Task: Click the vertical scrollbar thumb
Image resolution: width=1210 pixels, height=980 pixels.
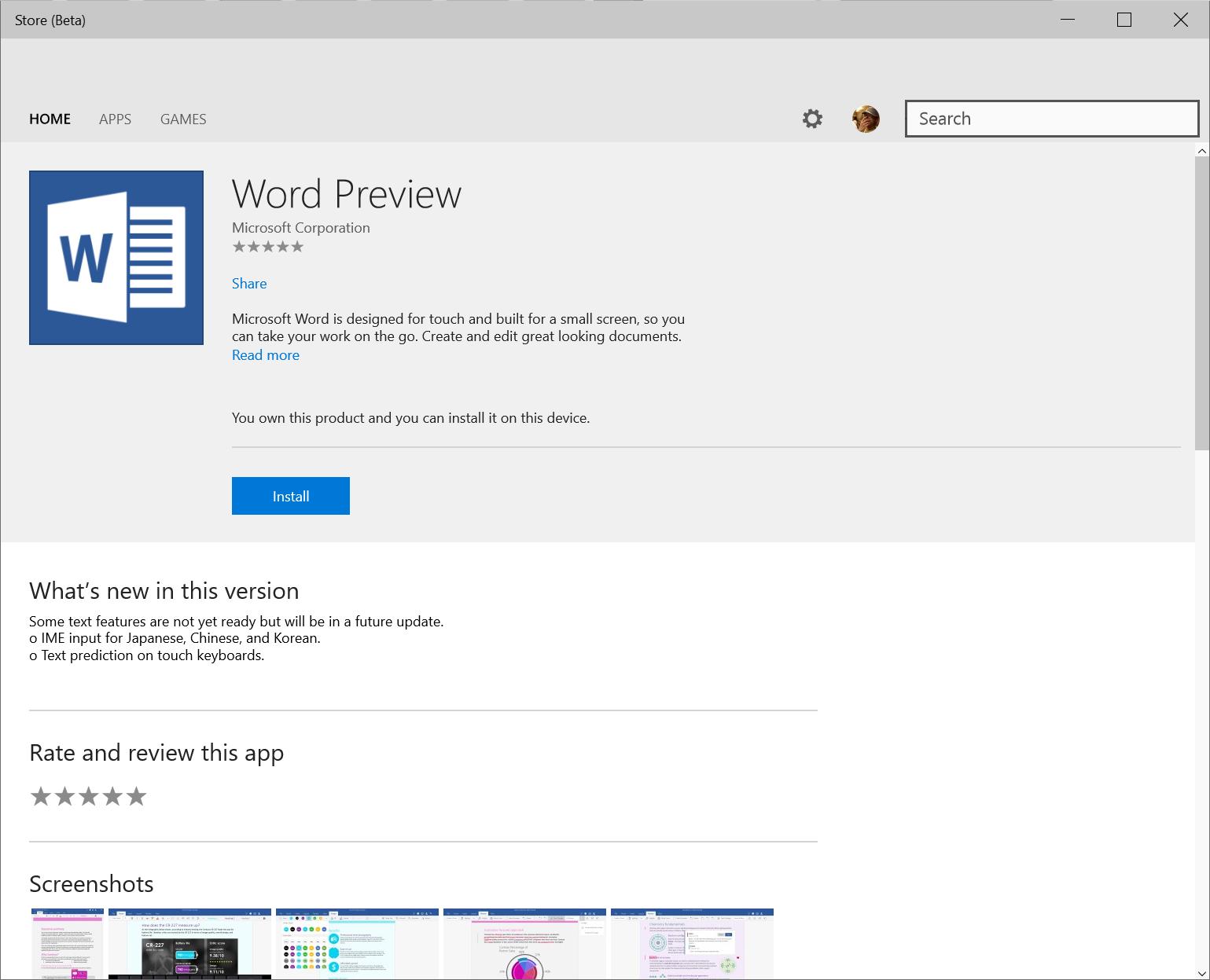Action: 1202,303
